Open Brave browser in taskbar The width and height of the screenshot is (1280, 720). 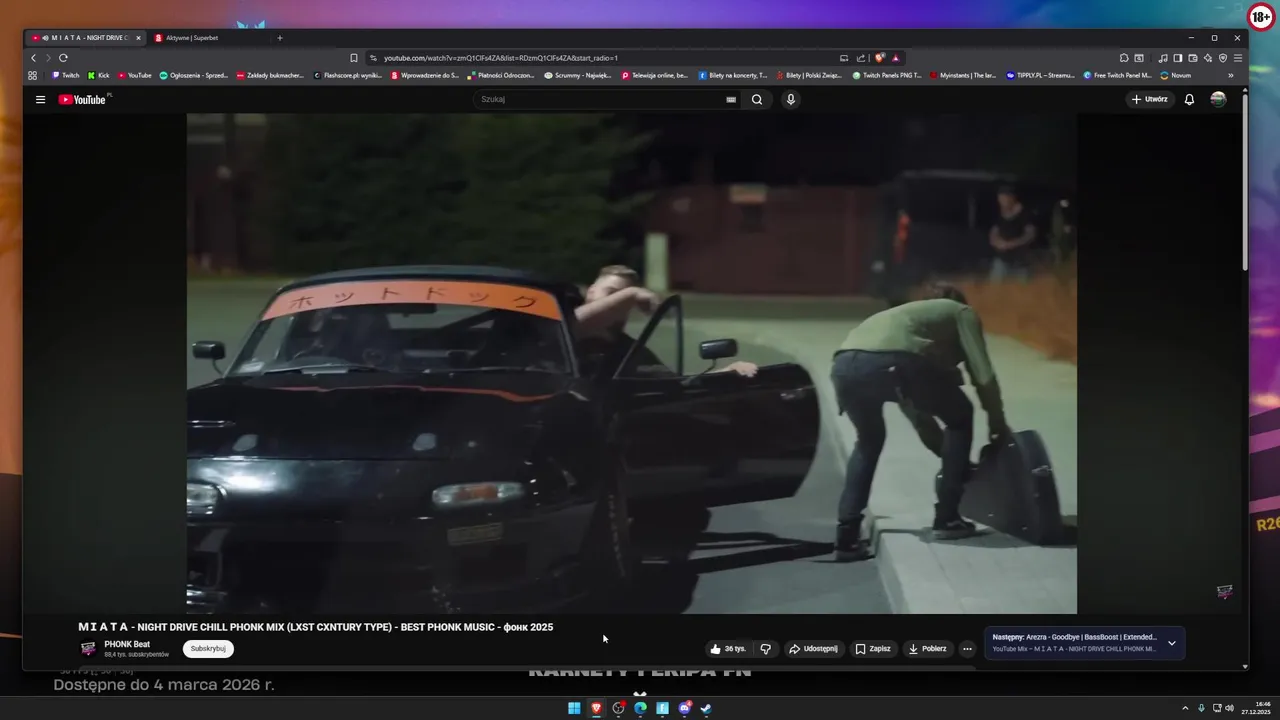click(x=596, y=708)
